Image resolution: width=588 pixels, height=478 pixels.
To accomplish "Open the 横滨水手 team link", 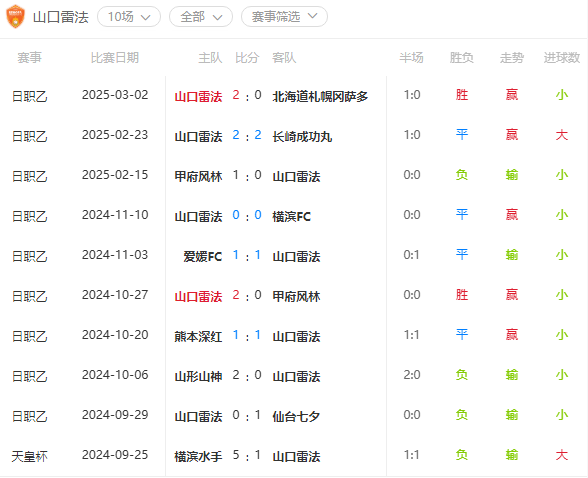I will 198,456.
